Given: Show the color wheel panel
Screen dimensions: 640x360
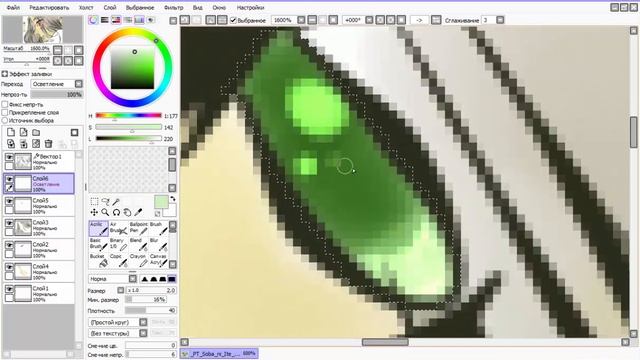Looking at the screenshot, I should (x=93, y=20).
